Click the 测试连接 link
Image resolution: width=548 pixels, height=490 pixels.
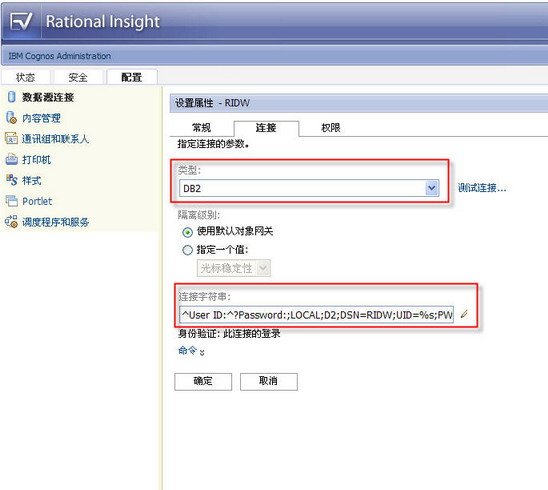click(482, 188)
